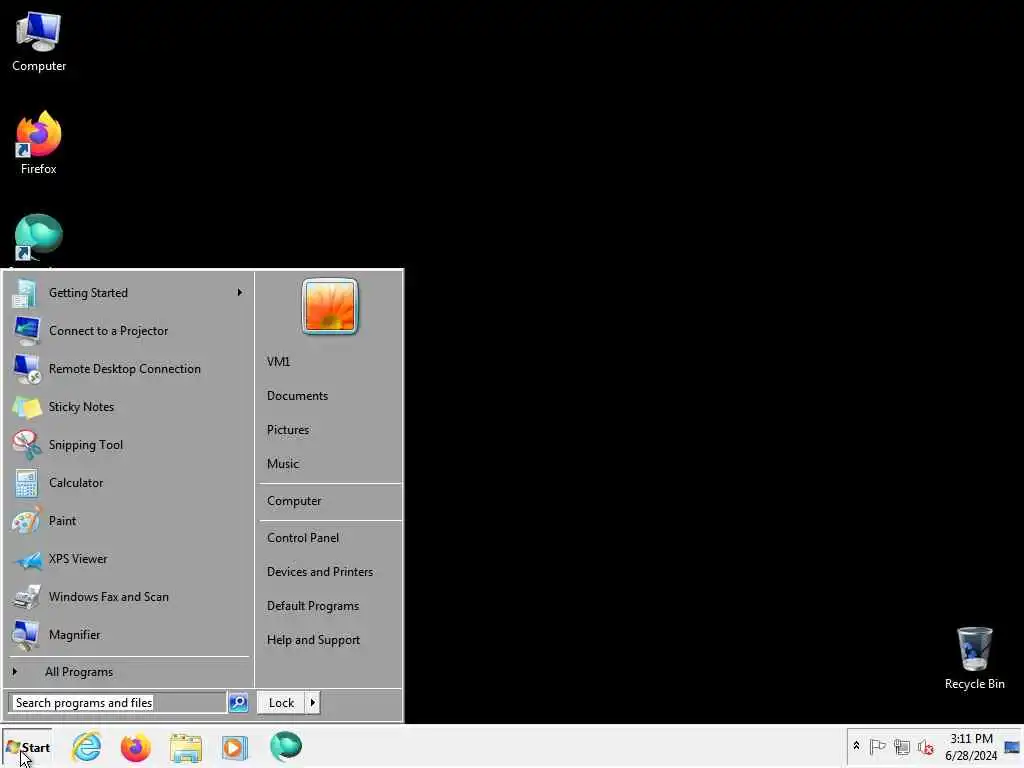Image resolution: width=1024 pixels, height=768 pixels.
Task: Expand the Getting Started submenu arrow
Action: tap(240, 293)
